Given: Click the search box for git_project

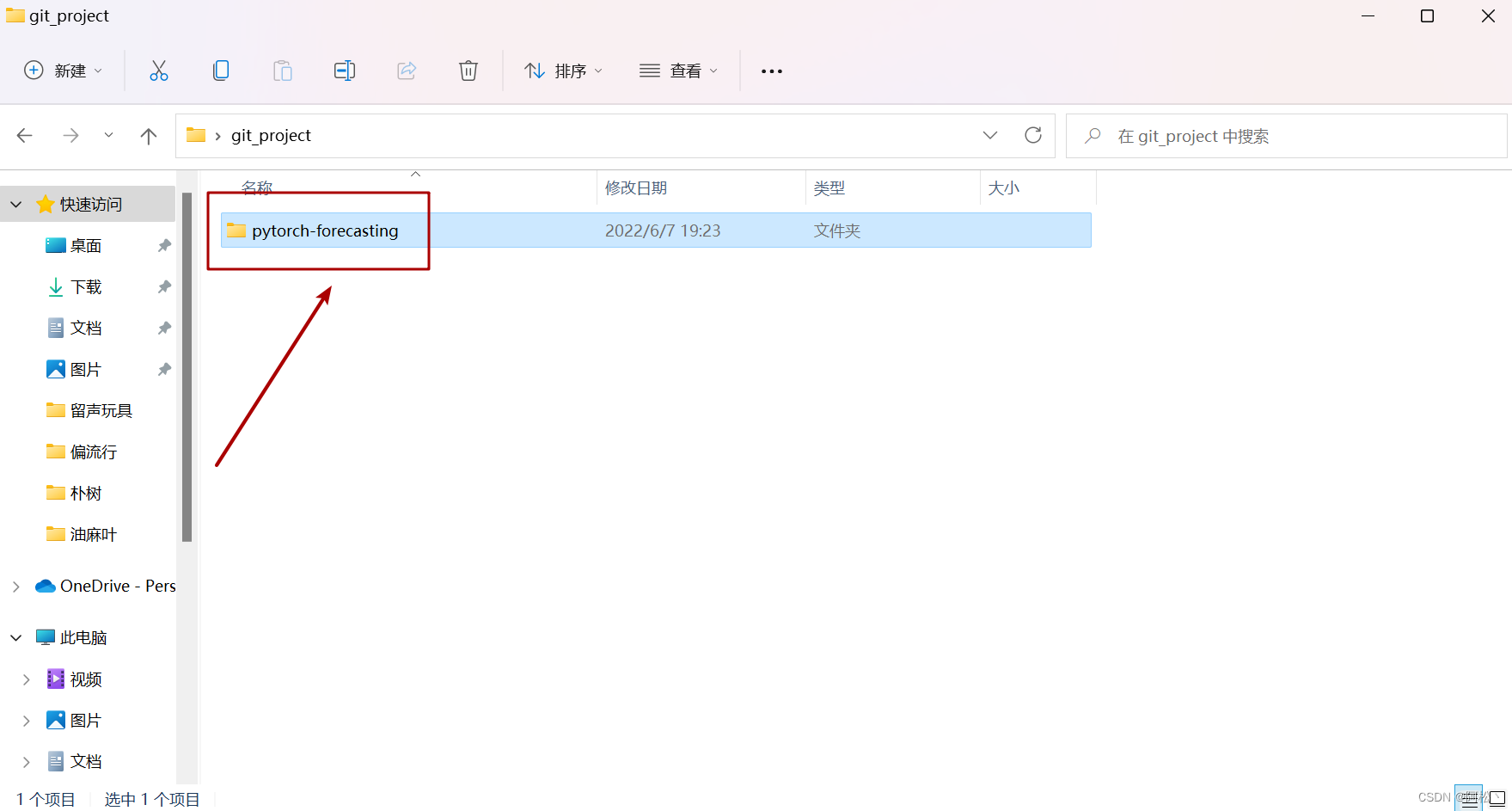Looking at the screenshot, I should 1286,136.
